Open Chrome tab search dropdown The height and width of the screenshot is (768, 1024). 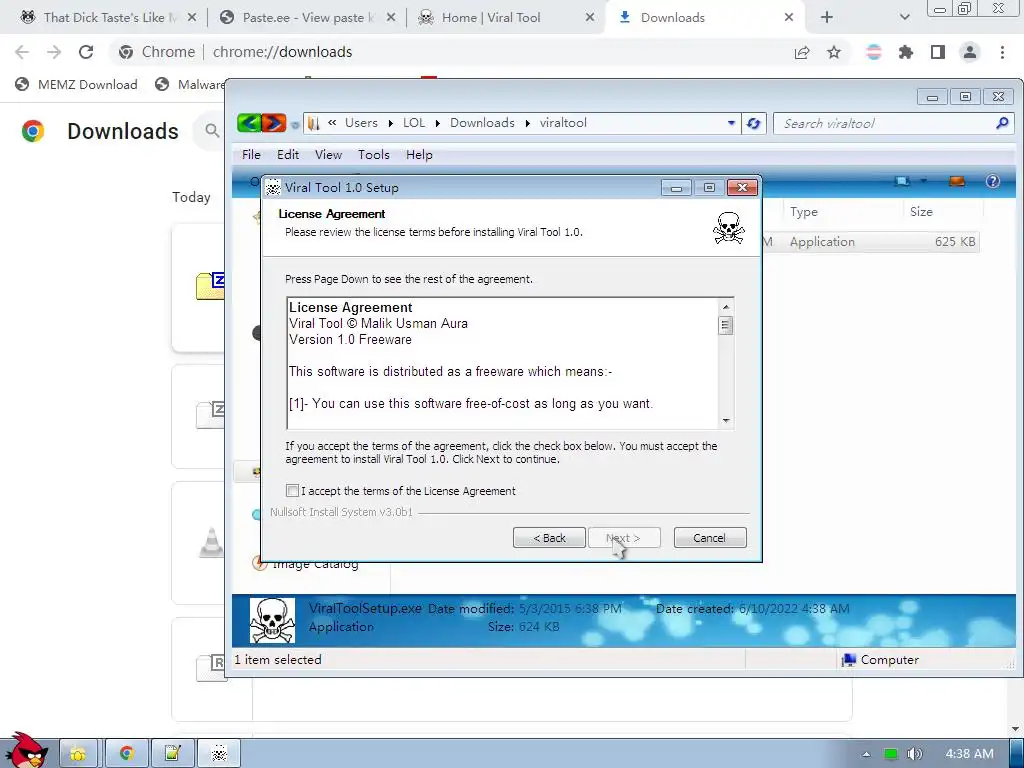click(904, 18)
